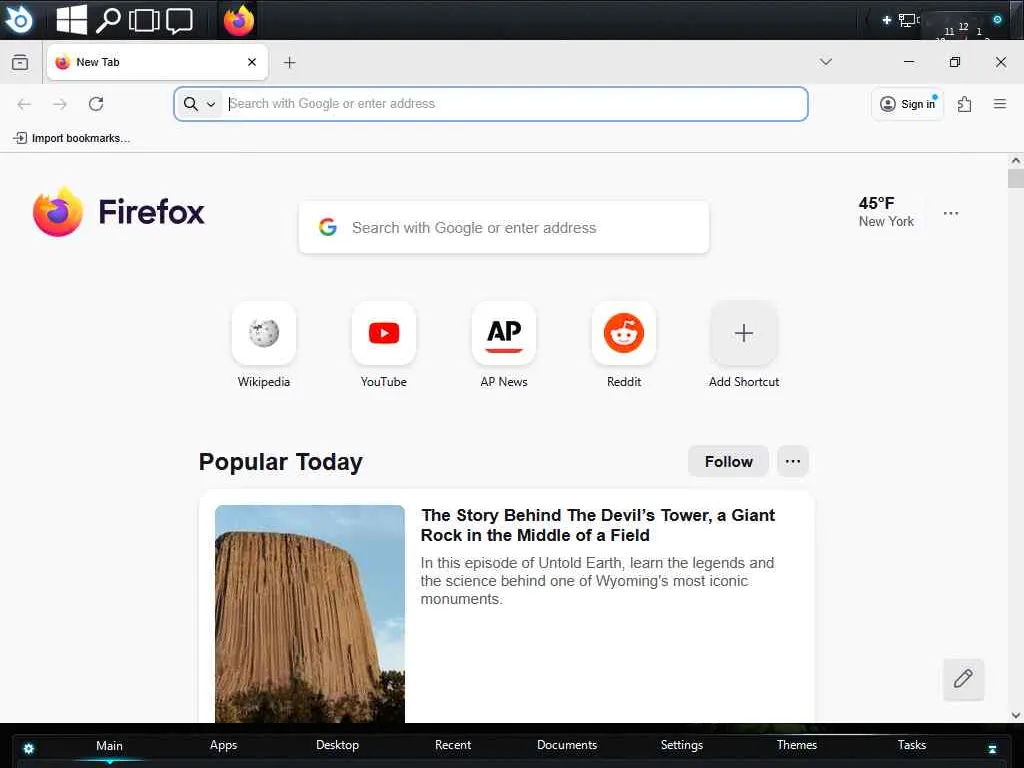Open the 45°F New York weather widget
The width and height of the screenshot is (1024, 768).
coord(886,212)
